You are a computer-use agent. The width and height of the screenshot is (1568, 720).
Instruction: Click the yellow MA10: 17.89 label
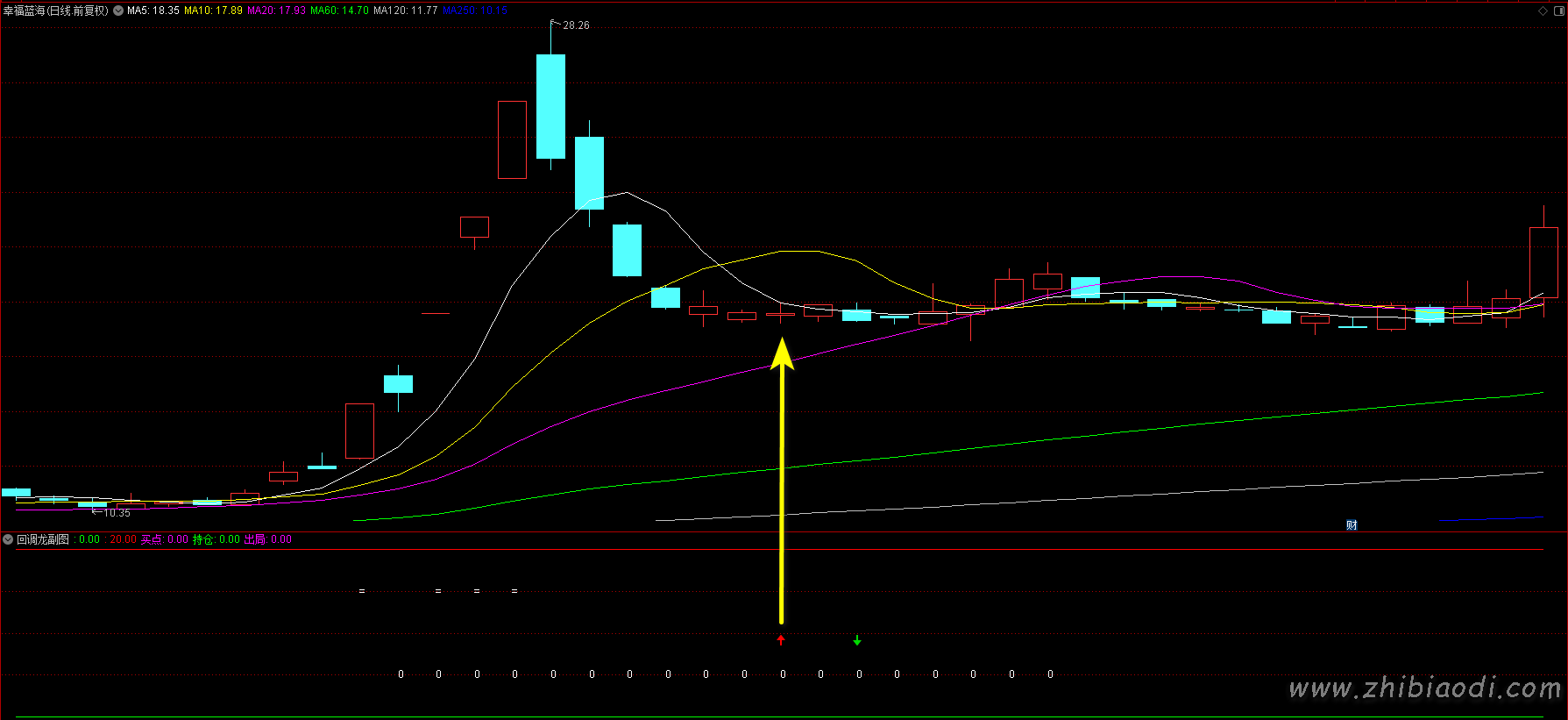click(x=213, y=11)
